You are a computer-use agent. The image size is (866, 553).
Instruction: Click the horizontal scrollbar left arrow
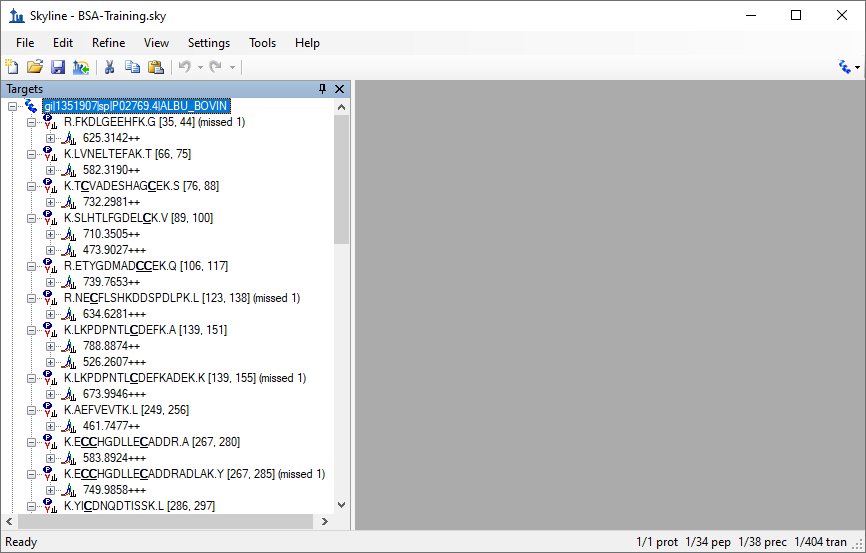9,522
